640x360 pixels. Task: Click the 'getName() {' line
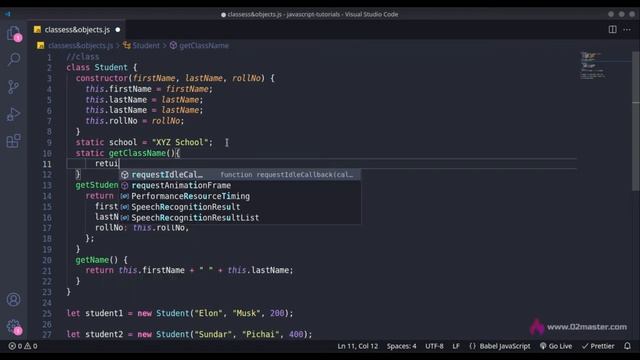102,260
